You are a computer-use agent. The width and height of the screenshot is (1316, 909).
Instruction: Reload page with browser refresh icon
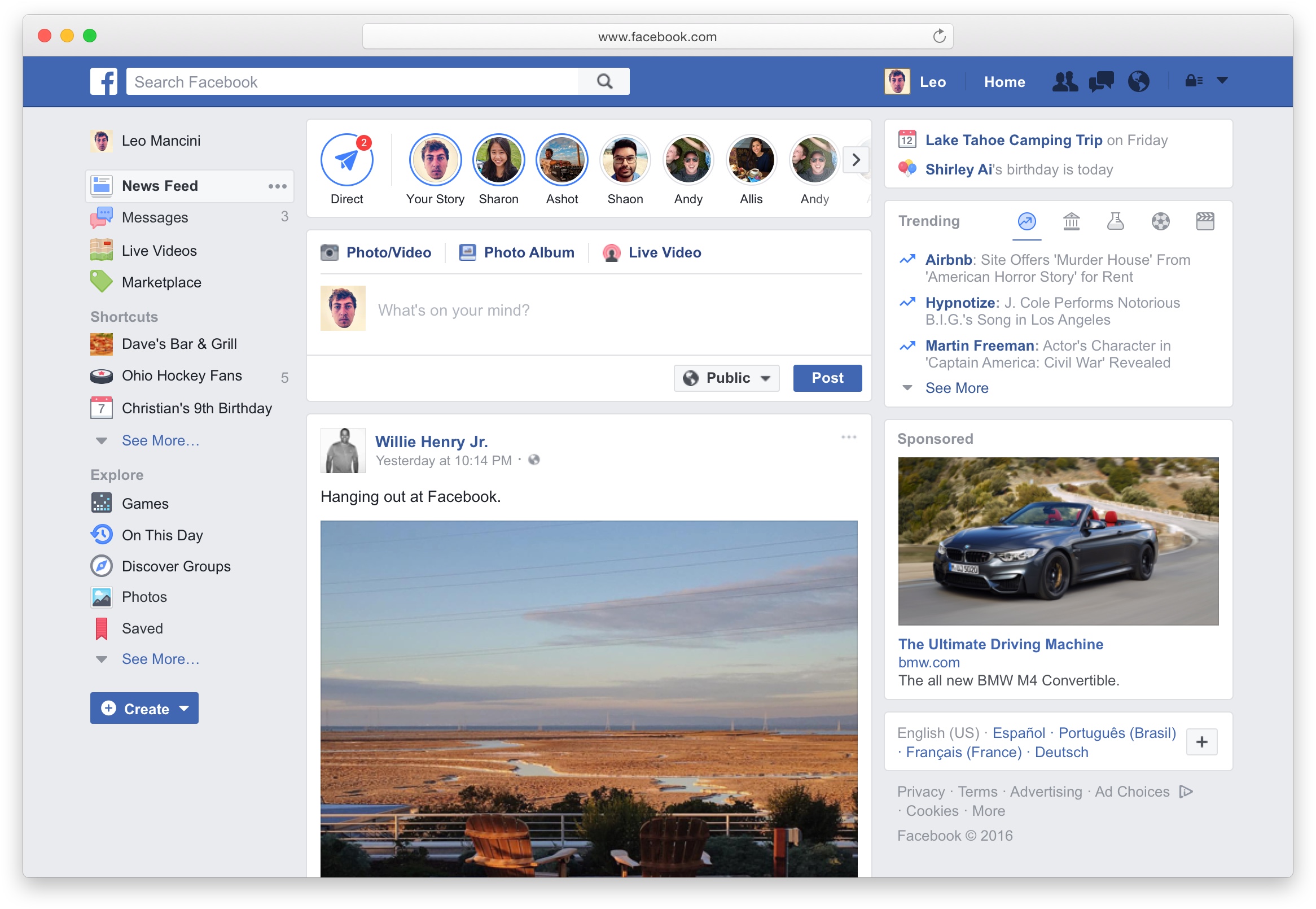(x=938, y=37)
